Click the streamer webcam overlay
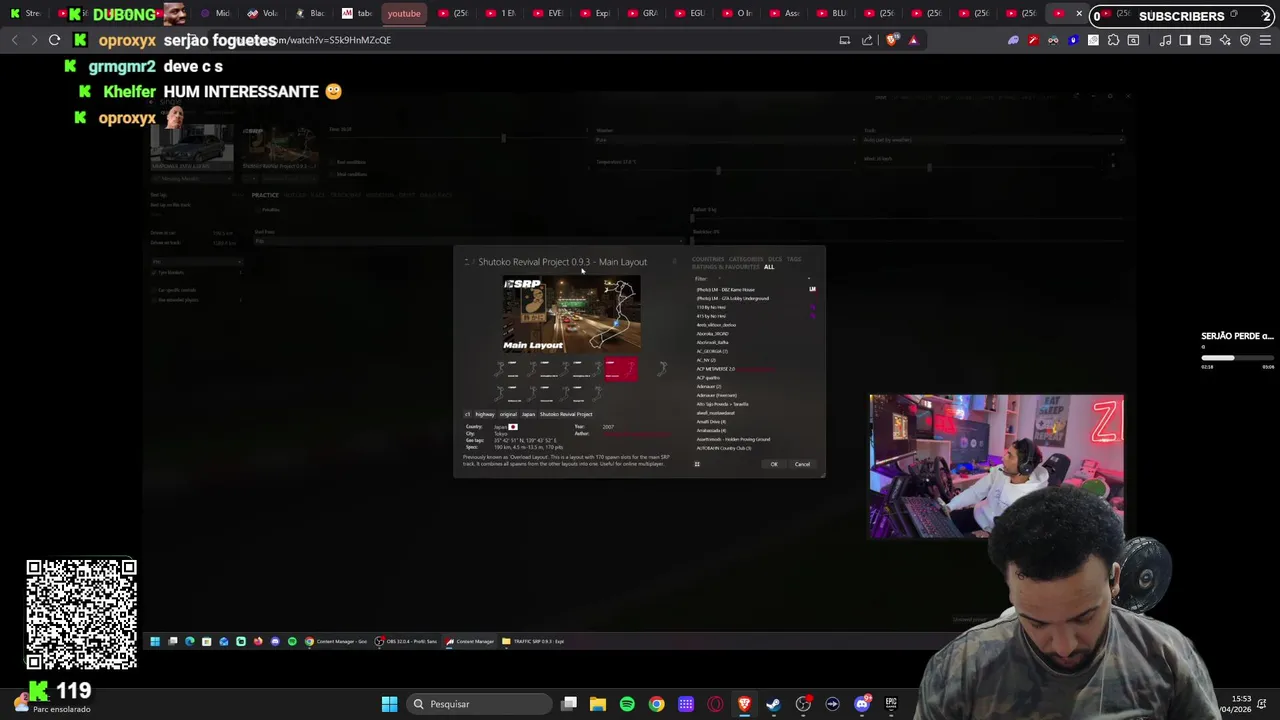 [x=996, y=466]
